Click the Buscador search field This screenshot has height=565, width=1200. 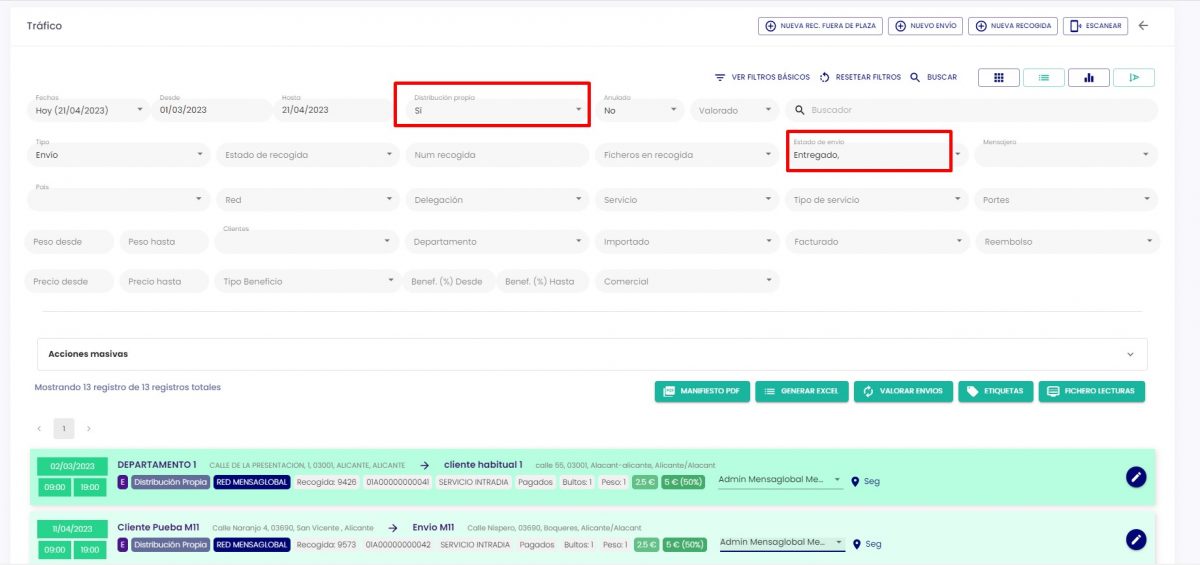(x=975, y=110)
